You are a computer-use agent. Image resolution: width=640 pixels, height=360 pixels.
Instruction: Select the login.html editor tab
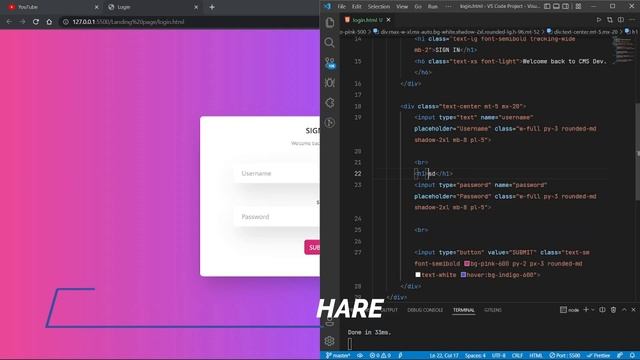pyautogui.click(x=367, y=20)
